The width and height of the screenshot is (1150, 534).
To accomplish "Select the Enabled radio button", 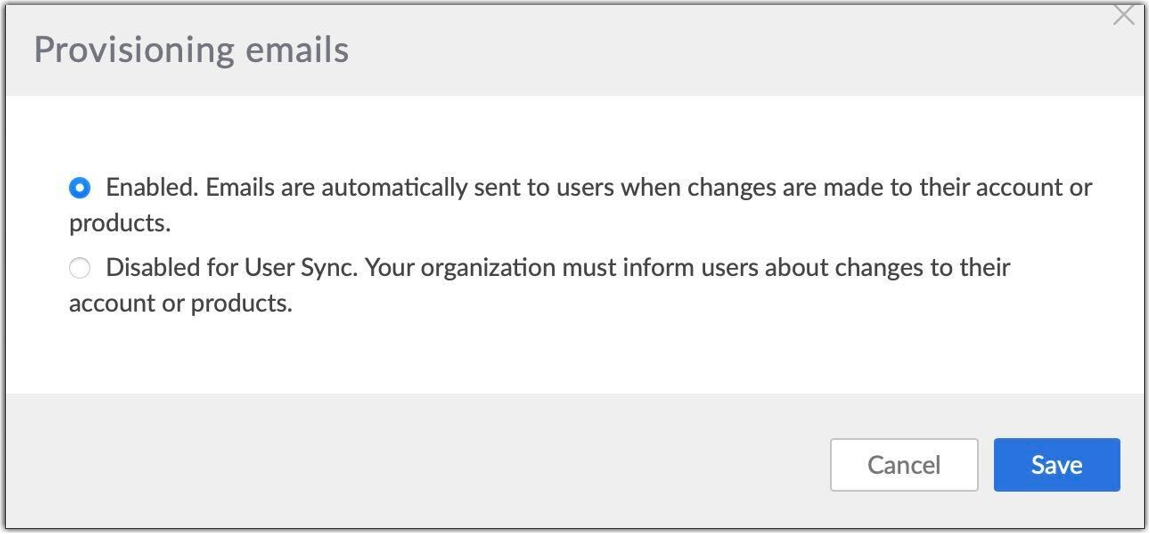I will [80, 188].
